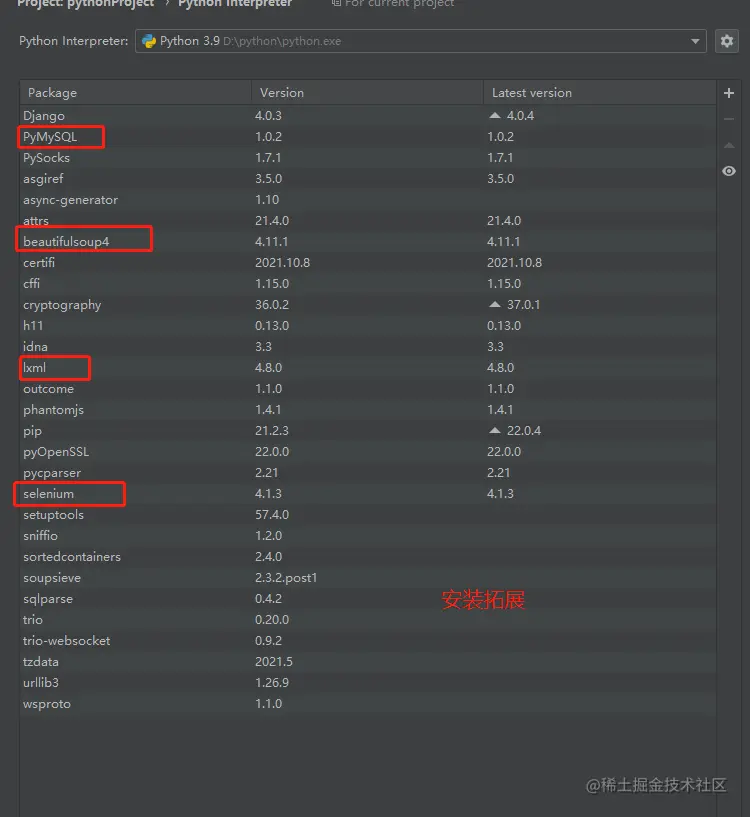Select the pycparser package row
The height and width of the screenshot is (817, 750).
367,473
